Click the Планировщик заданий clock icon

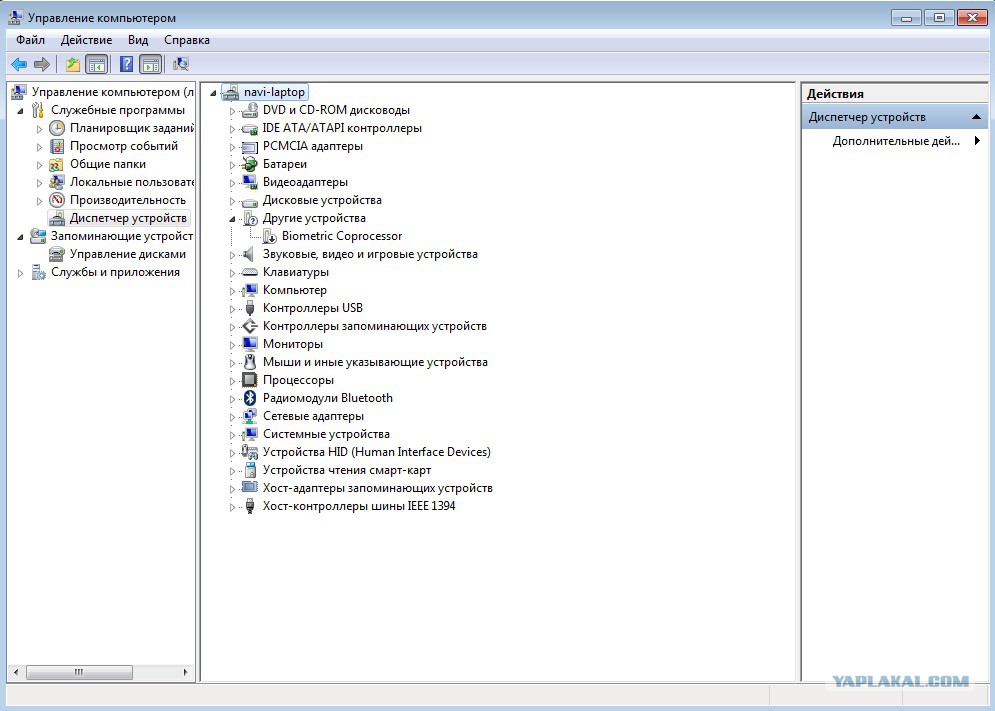coord(57,128)
